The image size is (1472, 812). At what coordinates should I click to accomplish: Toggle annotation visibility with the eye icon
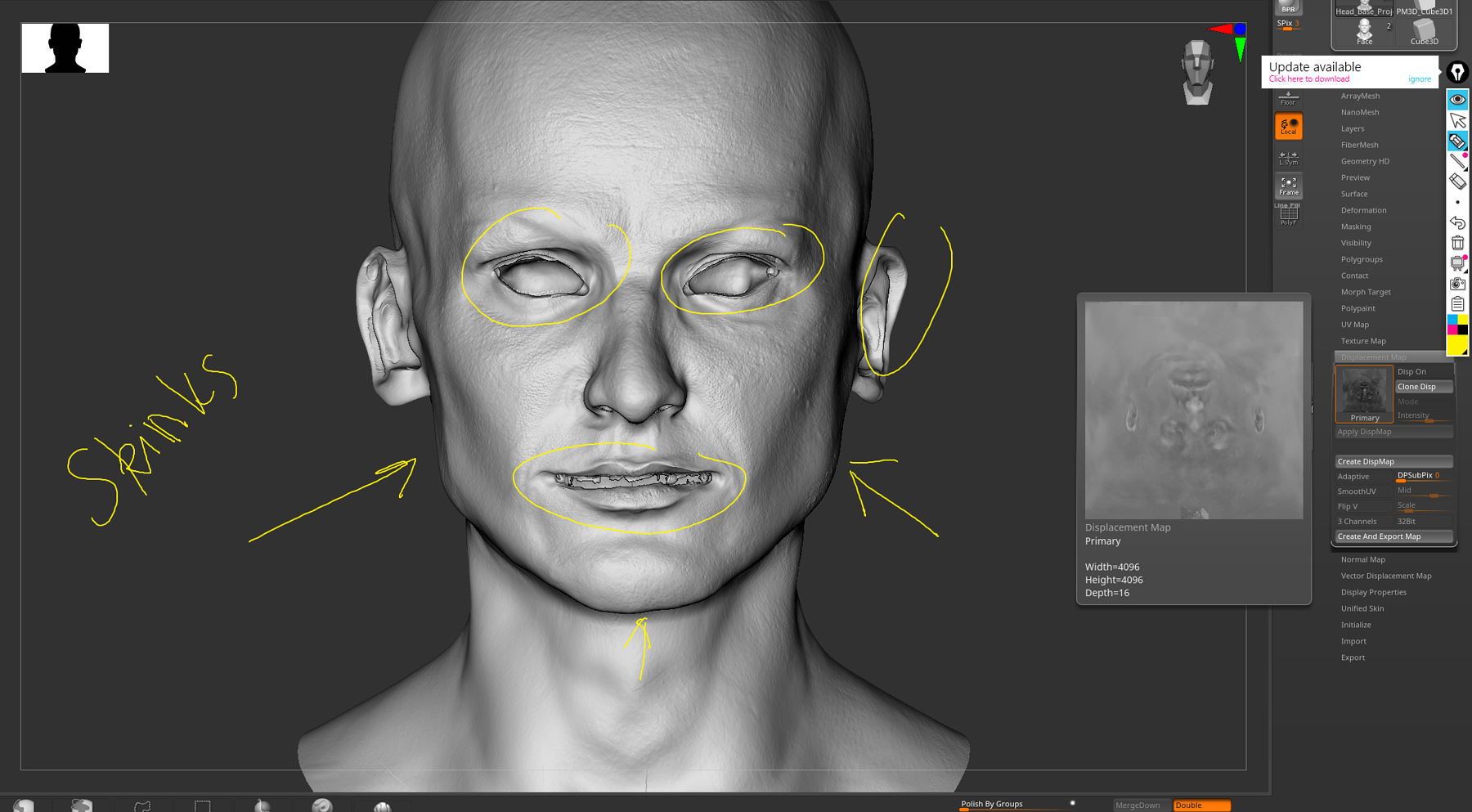point(1457,100)
